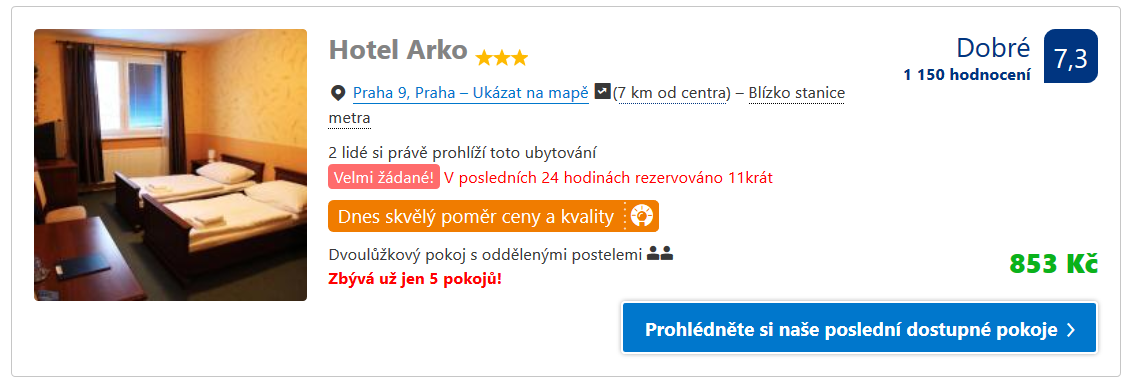This screenshot has height=387, width=1136.
Task: Click Blízko stanice metra label
Action: pyautogui.click(x=586, y=105)
